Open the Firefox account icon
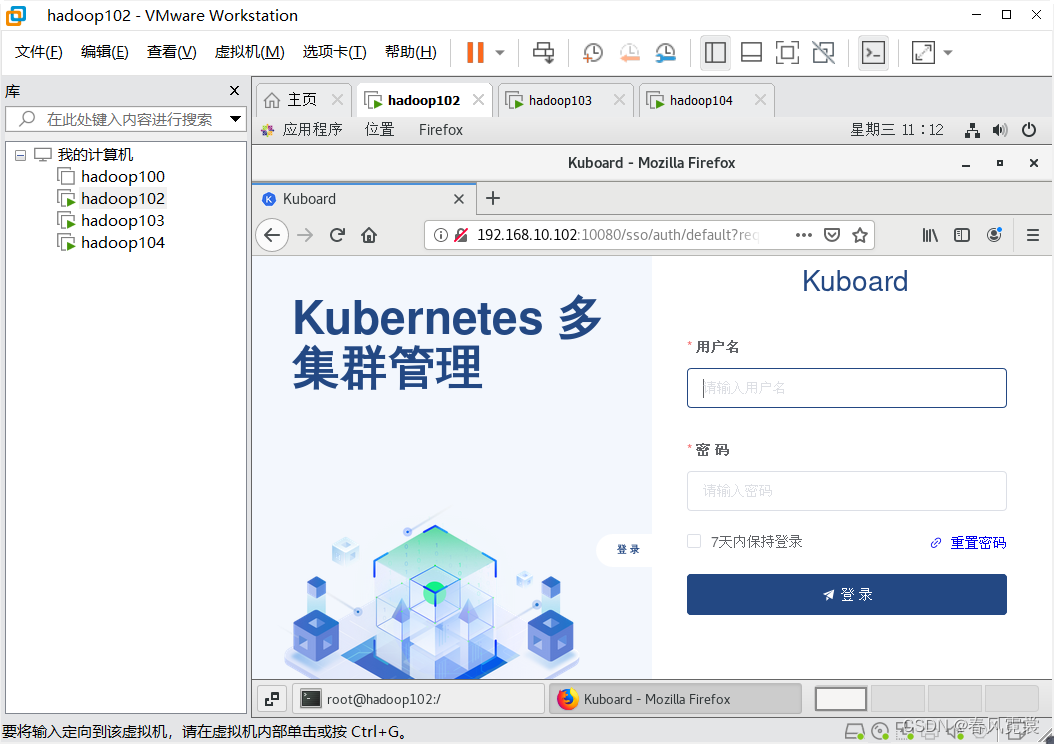Viewport: 1054px width, 744px height. click(x=994, y=235)
